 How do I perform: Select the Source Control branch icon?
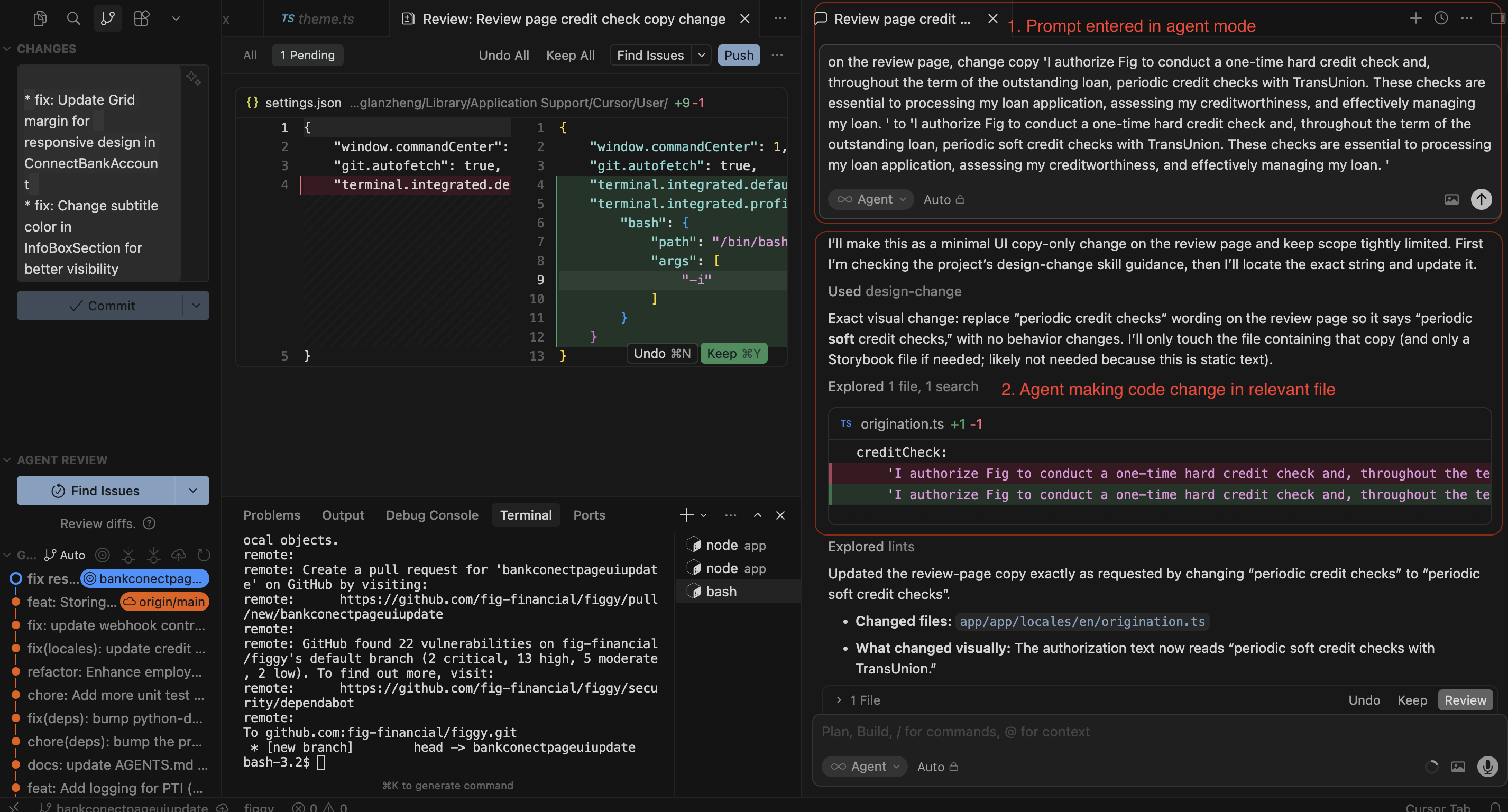pyautogui.click(x=108, y=18)
